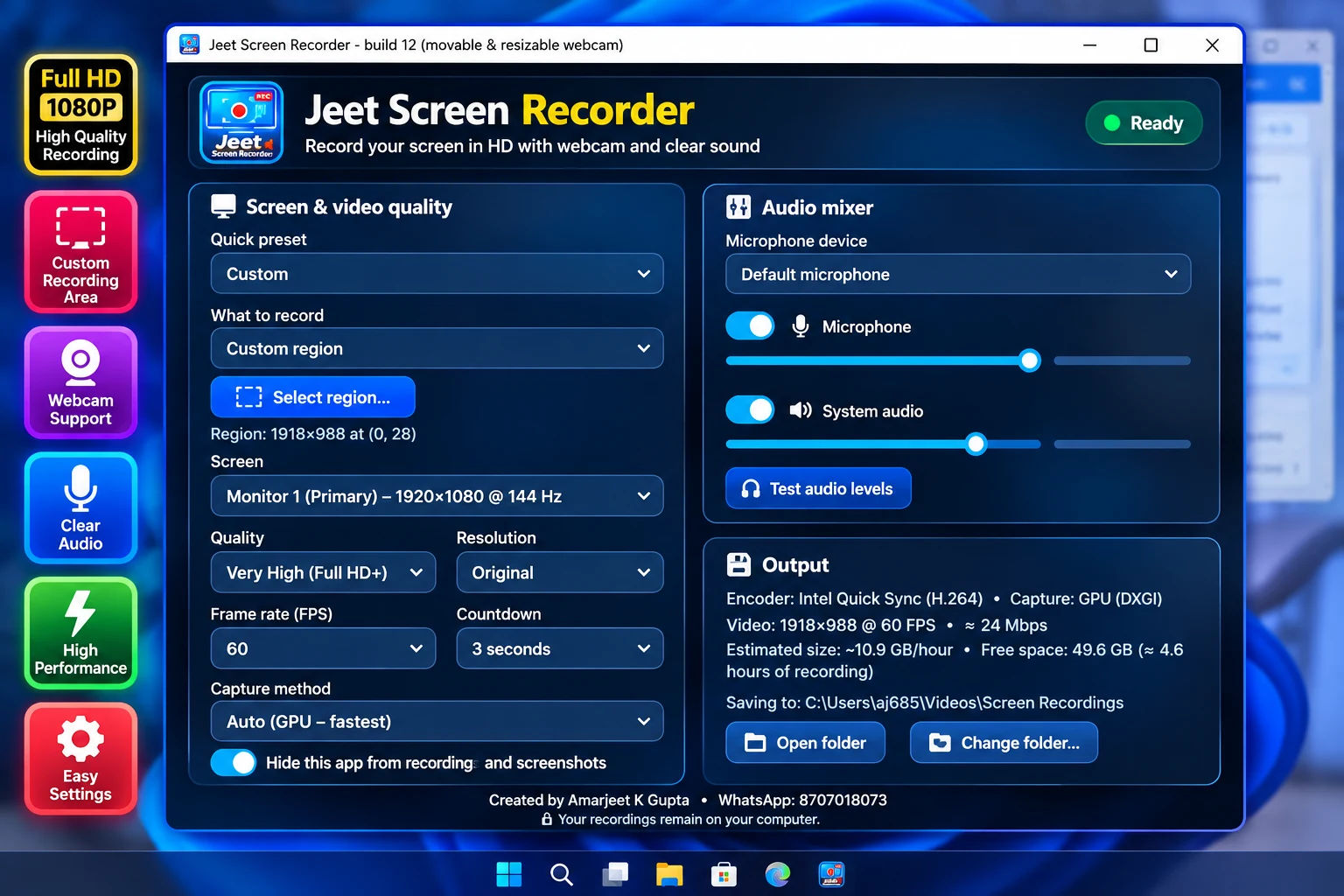1344x896 pixels.
Task: Open the Quick preset dropdown
Action: pyautogui.click(x=437, y=274)
